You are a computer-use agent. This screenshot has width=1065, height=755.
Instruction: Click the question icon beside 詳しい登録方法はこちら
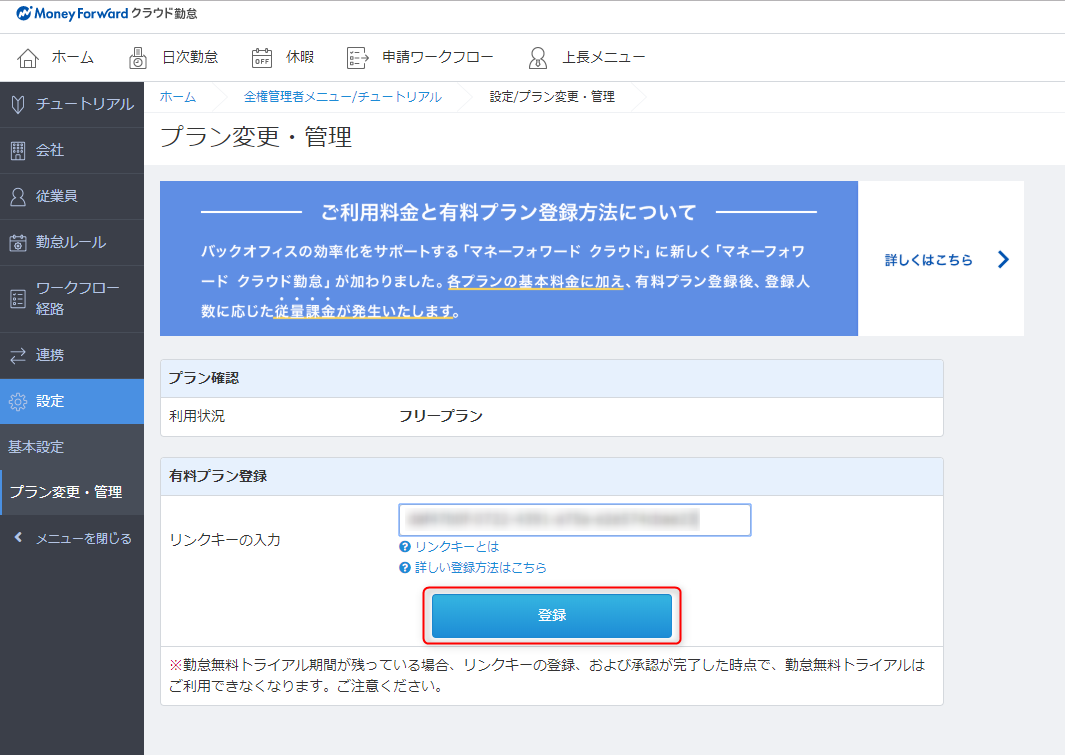[405, 568]
